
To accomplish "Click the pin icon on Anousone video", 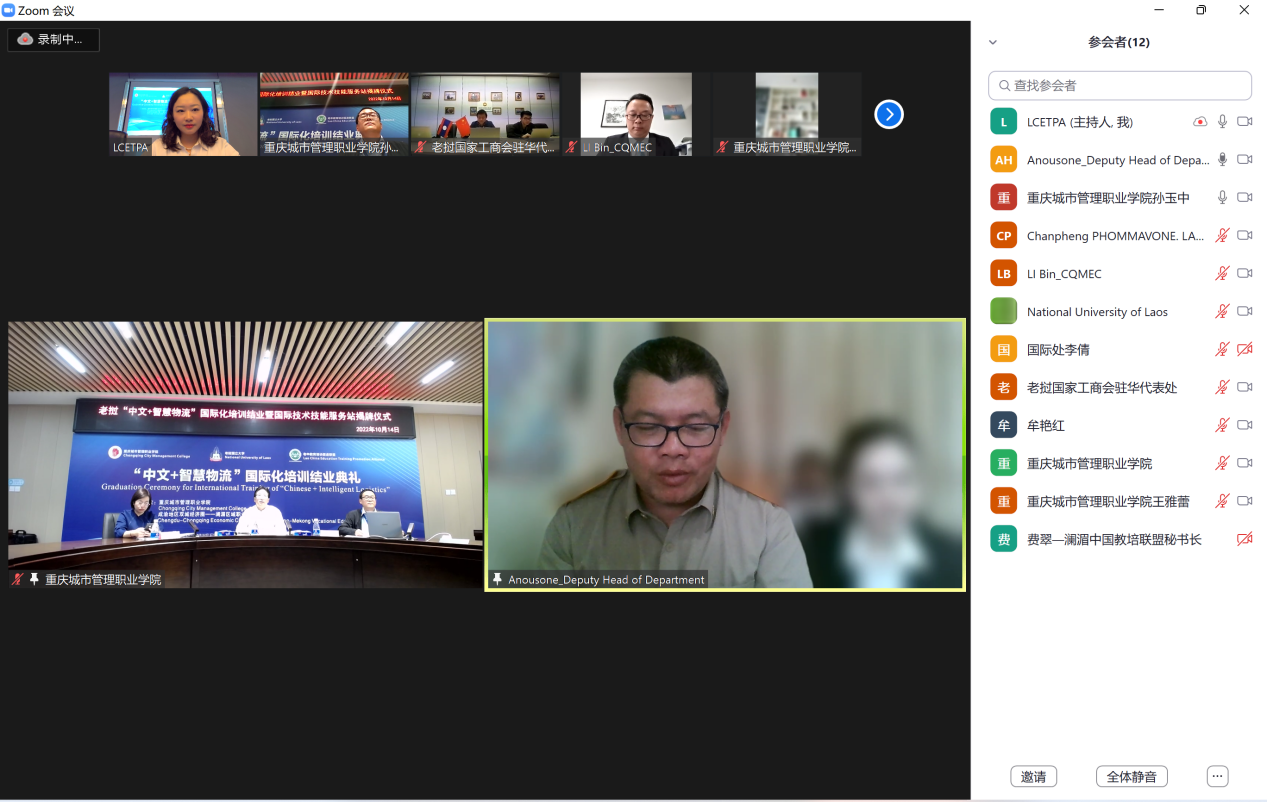I will (x=497, y=579).
